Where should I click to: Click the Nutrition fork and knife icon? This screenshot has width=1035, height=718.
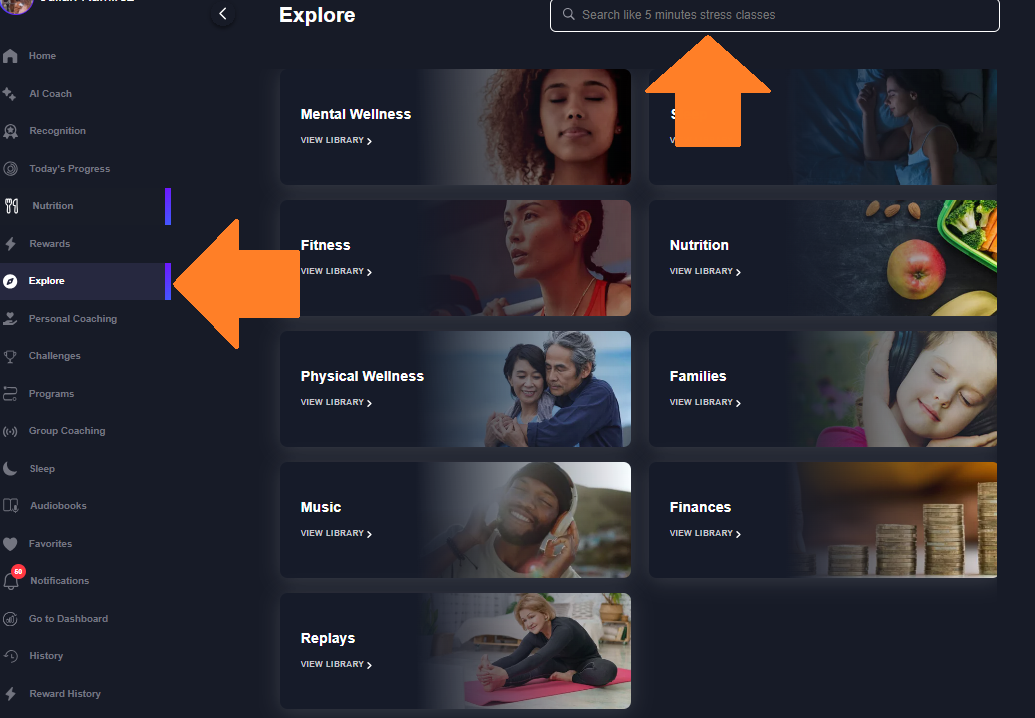12,206
